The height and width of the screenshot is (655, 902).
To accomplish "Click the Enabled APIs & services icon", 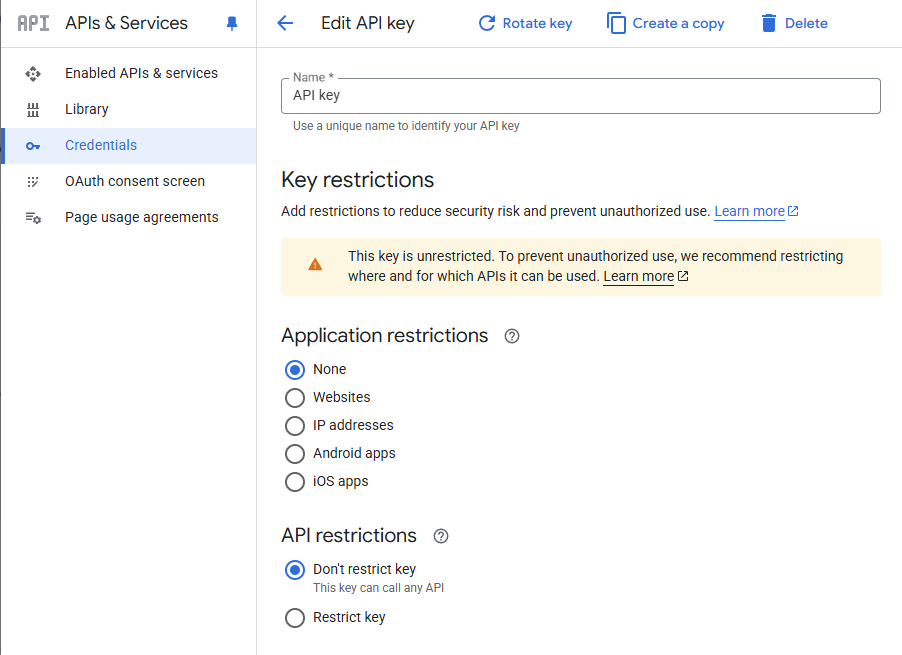I will pyautogui.click(x=33, y=74).
